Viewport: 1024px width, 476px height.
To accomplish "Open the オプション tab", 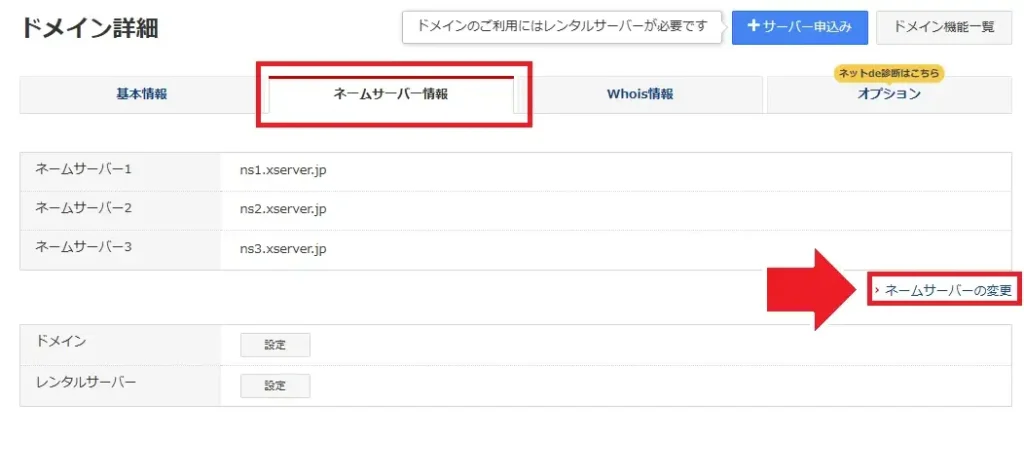I will (889, 94).
